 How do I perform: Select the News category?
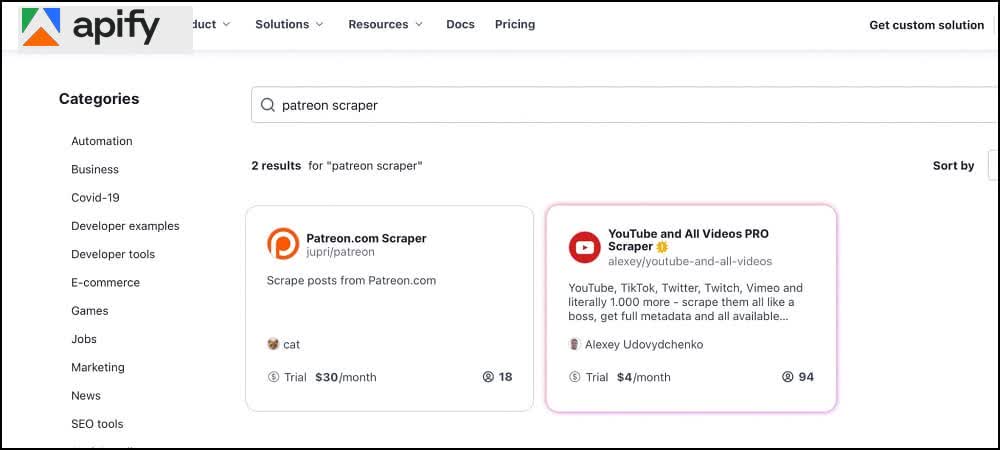(86, 395)
